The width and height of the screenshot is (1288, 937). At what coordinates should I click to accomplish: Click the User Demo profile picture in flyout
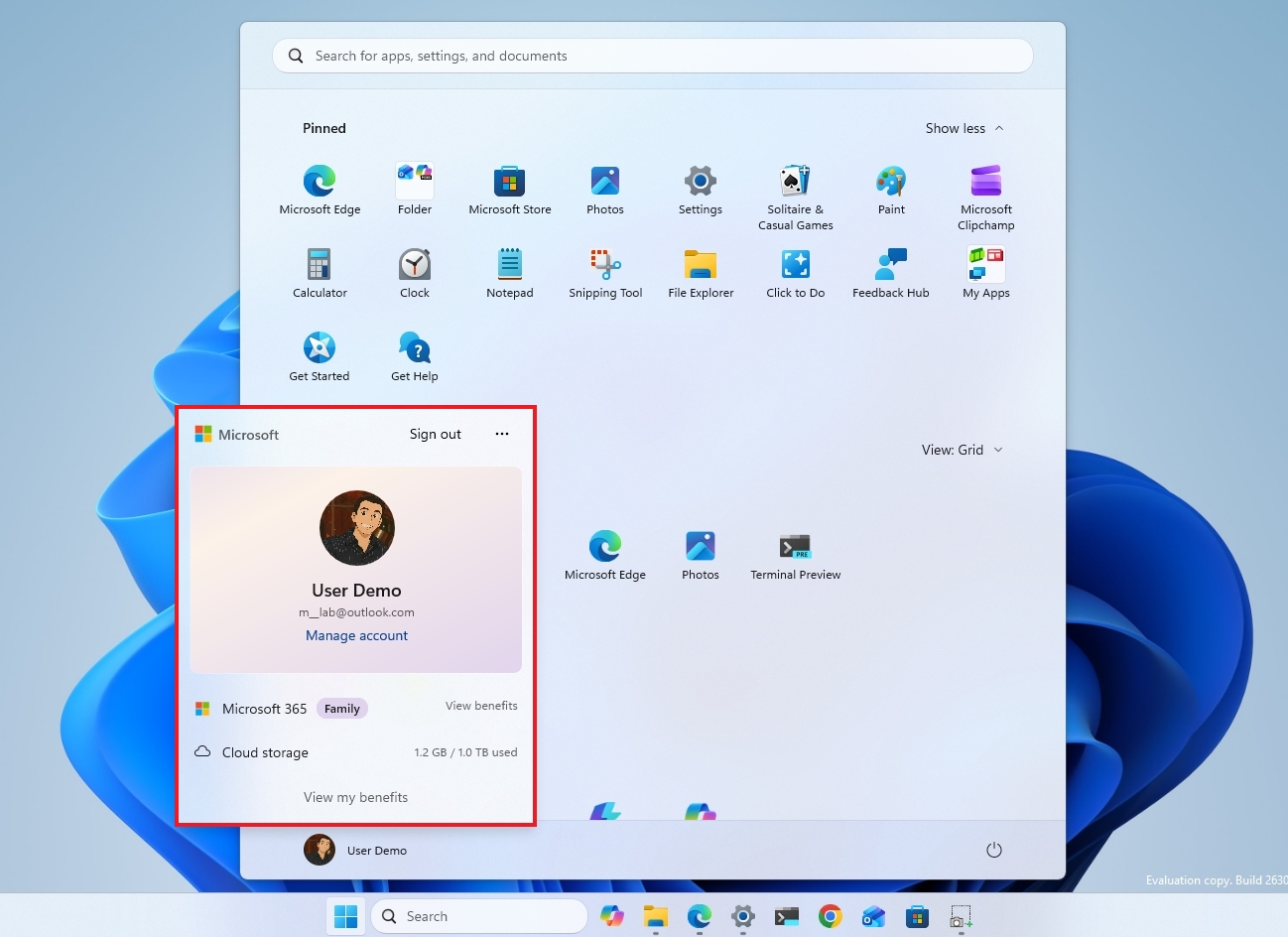point(357,528)
